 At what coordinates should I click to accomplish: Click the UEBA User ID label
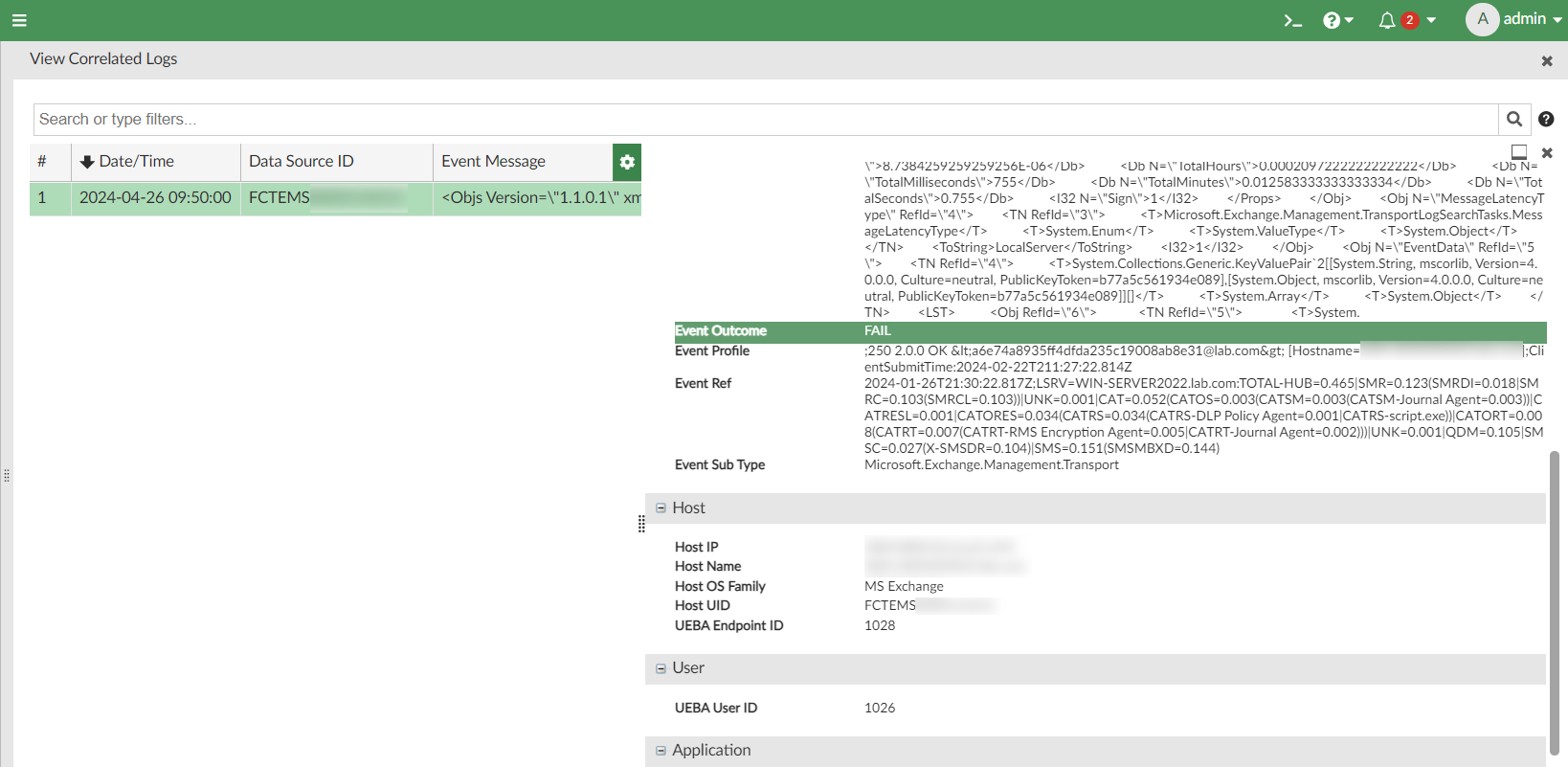[716, 709]
